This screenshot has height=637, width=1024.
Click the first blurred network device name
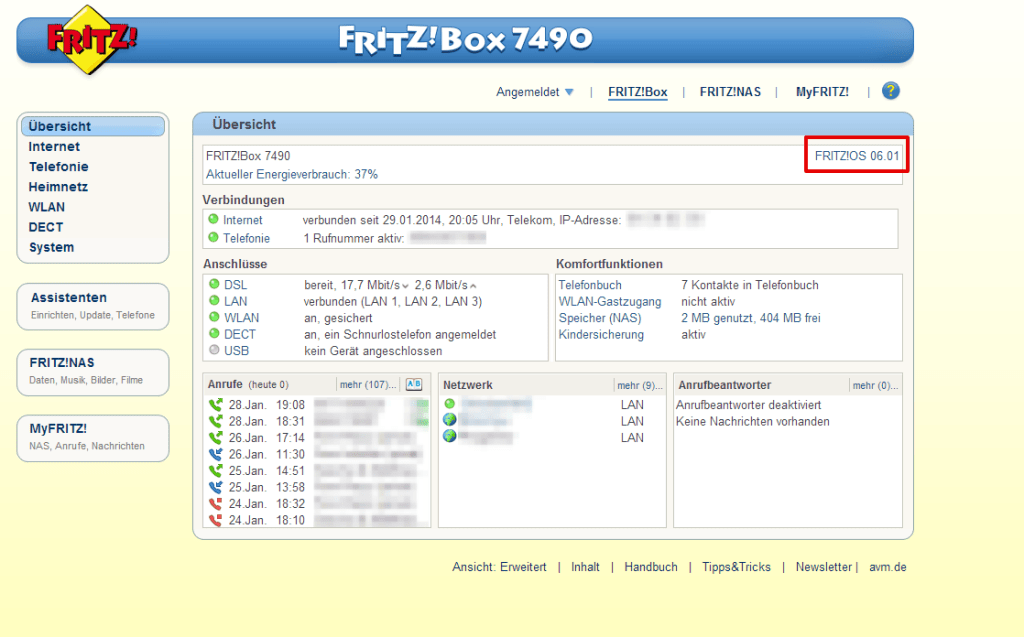pos(496,404)
